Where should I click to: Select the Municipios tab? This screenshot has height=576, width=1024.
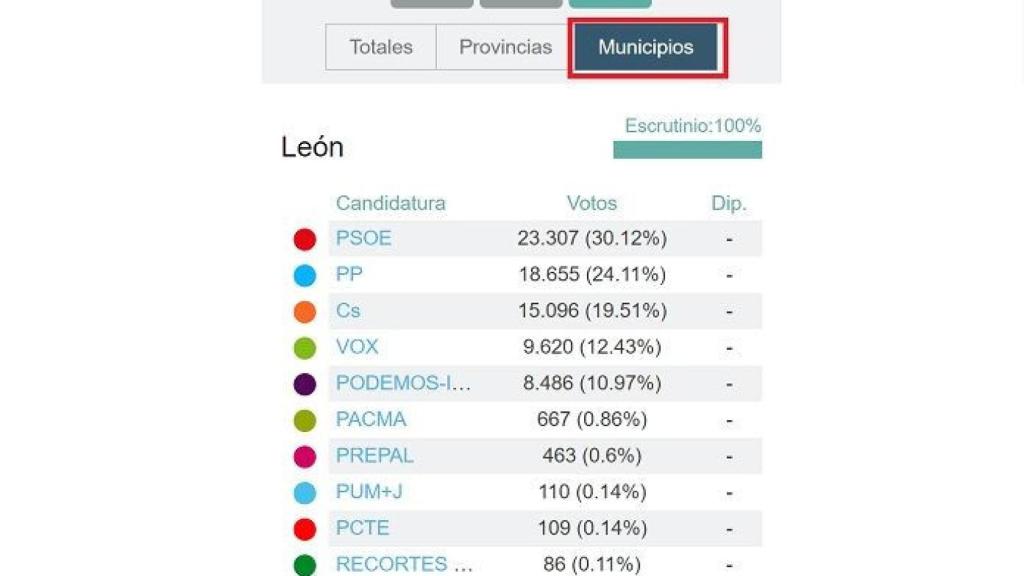pyautogui.click(x=646, y=46)
